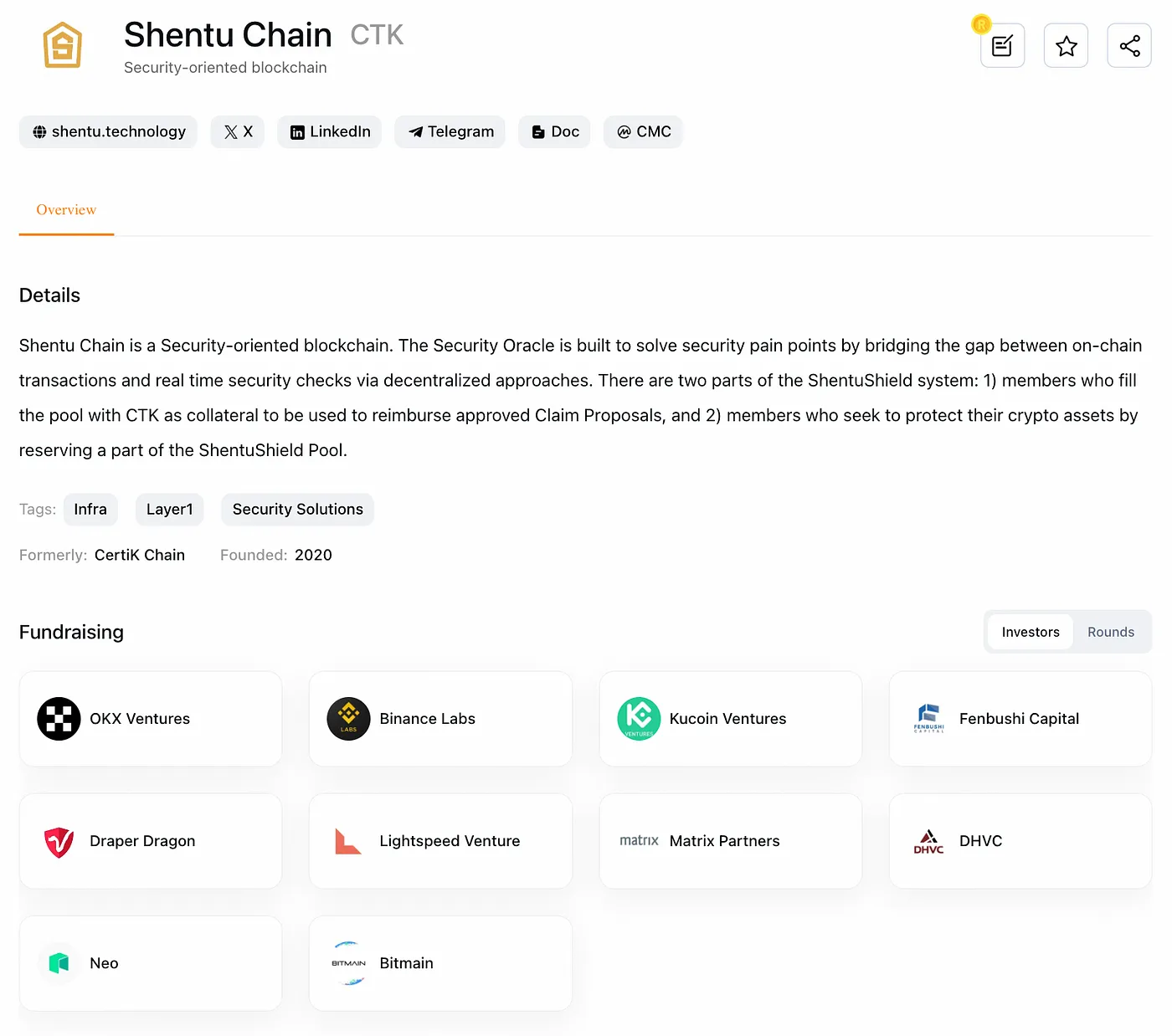The width and height of the screenshot is (1172, 1036).
Task: Click the Layer1 tag
Action: [169, 510]
